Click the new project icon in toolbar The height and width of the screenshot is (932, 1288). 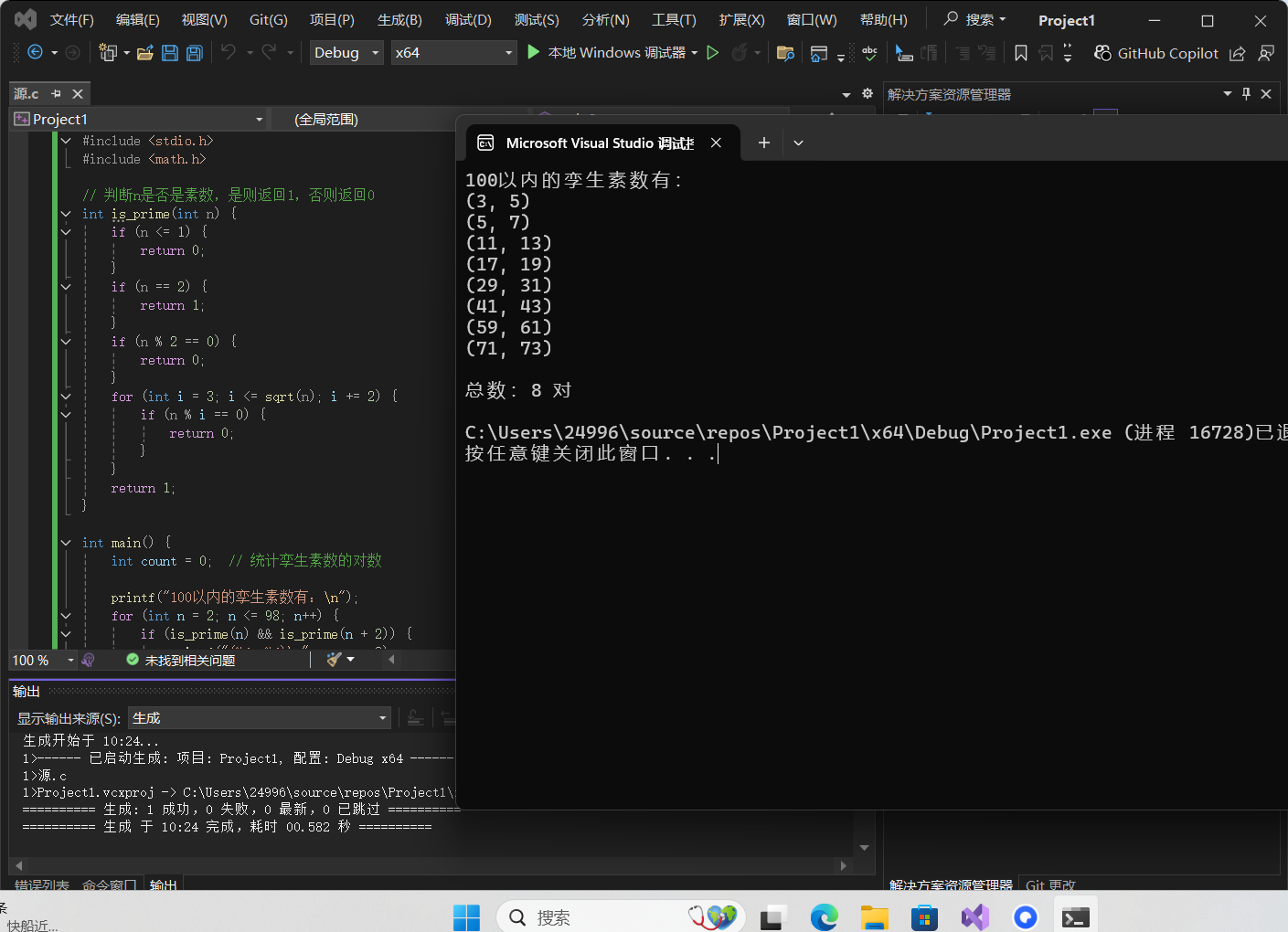108,53
